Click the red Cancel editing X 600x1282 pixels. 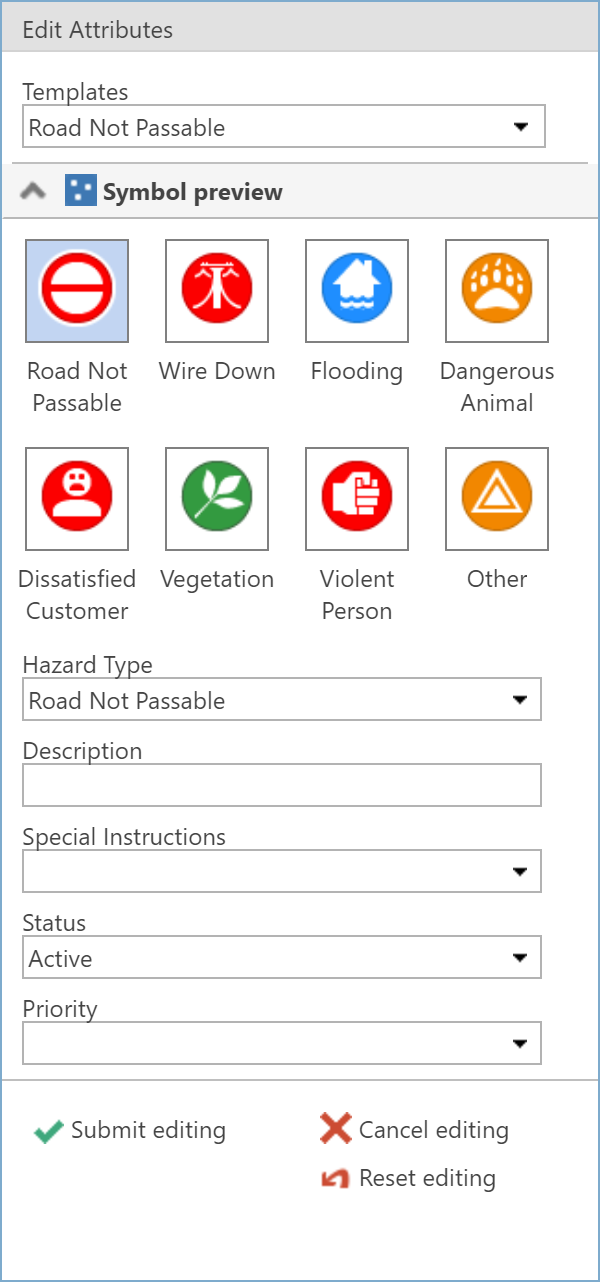pos(334,1129)
